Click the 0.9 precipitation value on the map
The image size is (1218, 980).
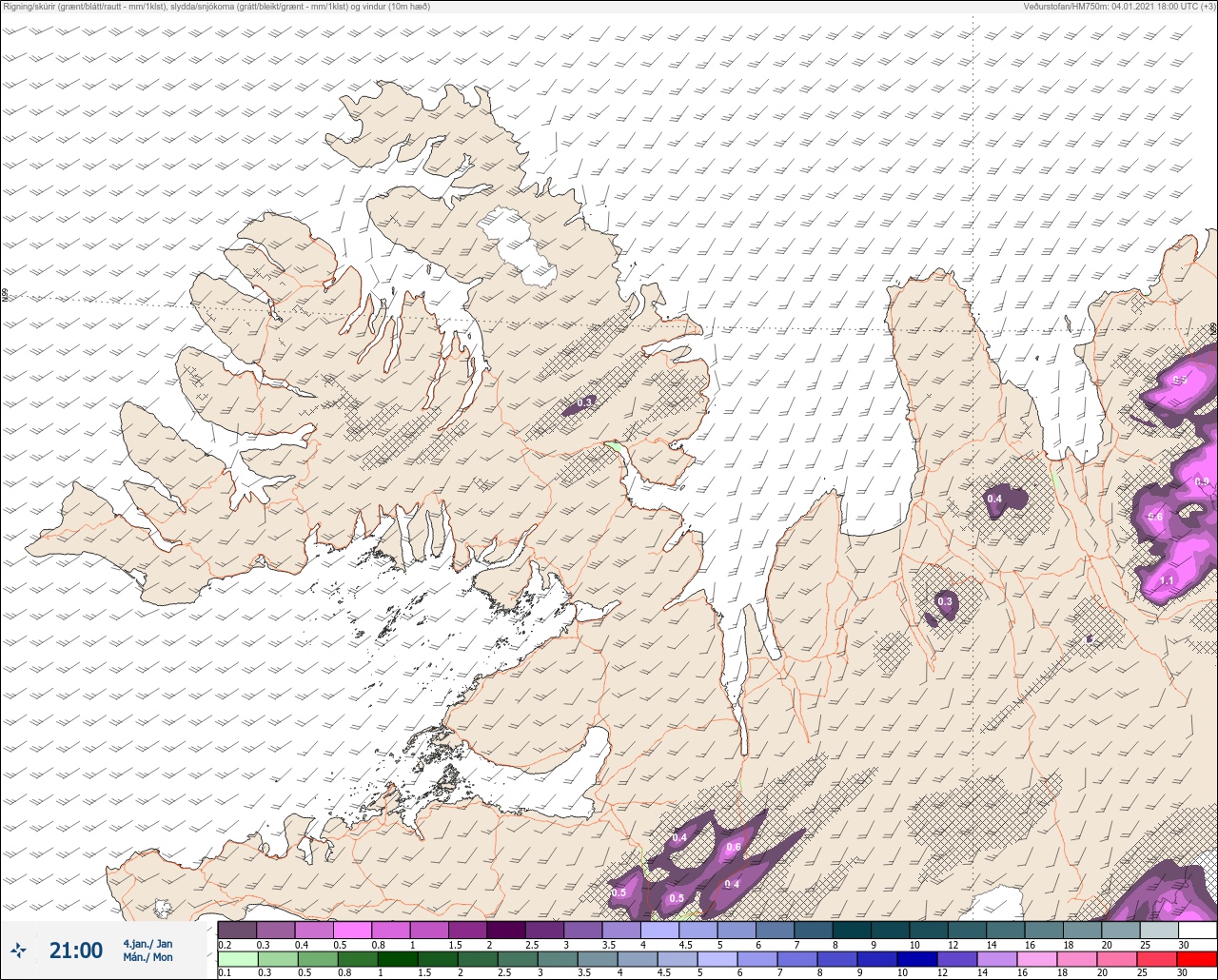tap(1202, 482)
